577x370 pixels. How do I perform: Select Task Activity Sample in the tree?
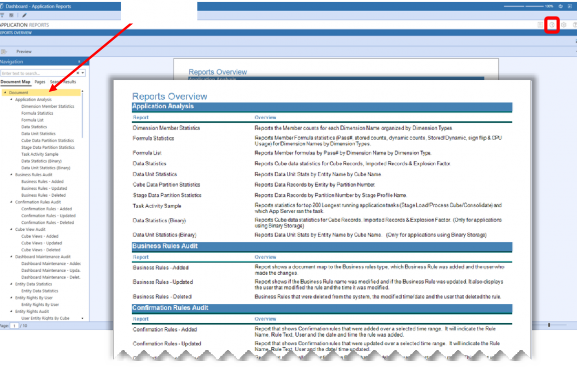(x=40, y=154)
